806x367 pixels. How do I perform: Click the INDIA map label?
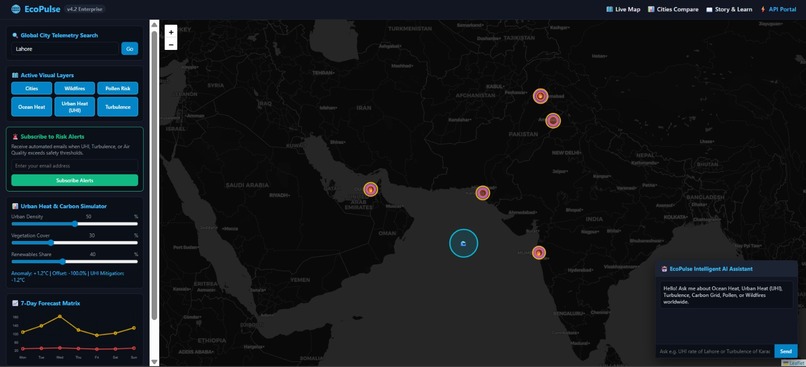[x=594, y=219]
